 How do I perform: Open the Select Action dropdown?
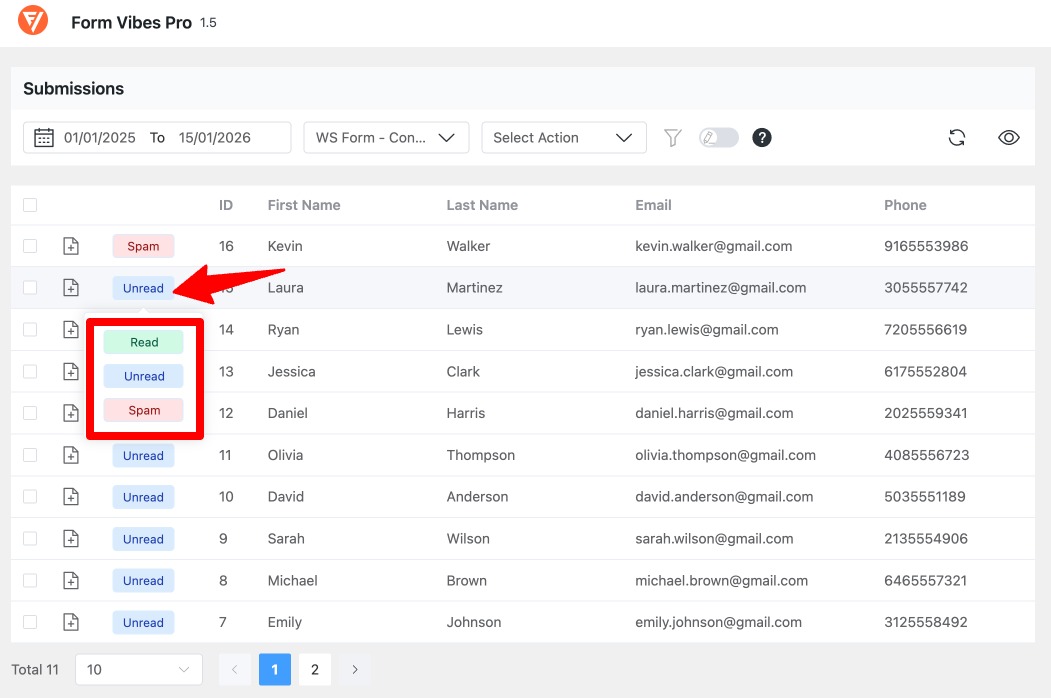pos(563,137)
